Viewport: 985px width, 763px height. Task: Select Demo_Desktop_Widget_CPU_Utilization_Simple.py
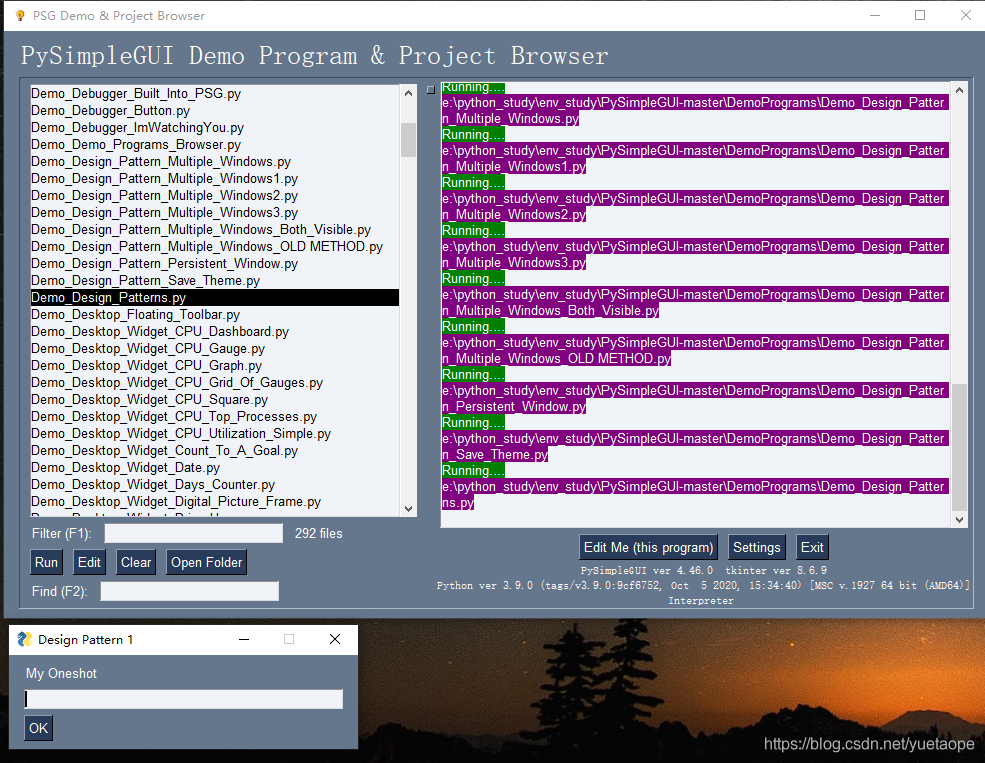[215, 433]
